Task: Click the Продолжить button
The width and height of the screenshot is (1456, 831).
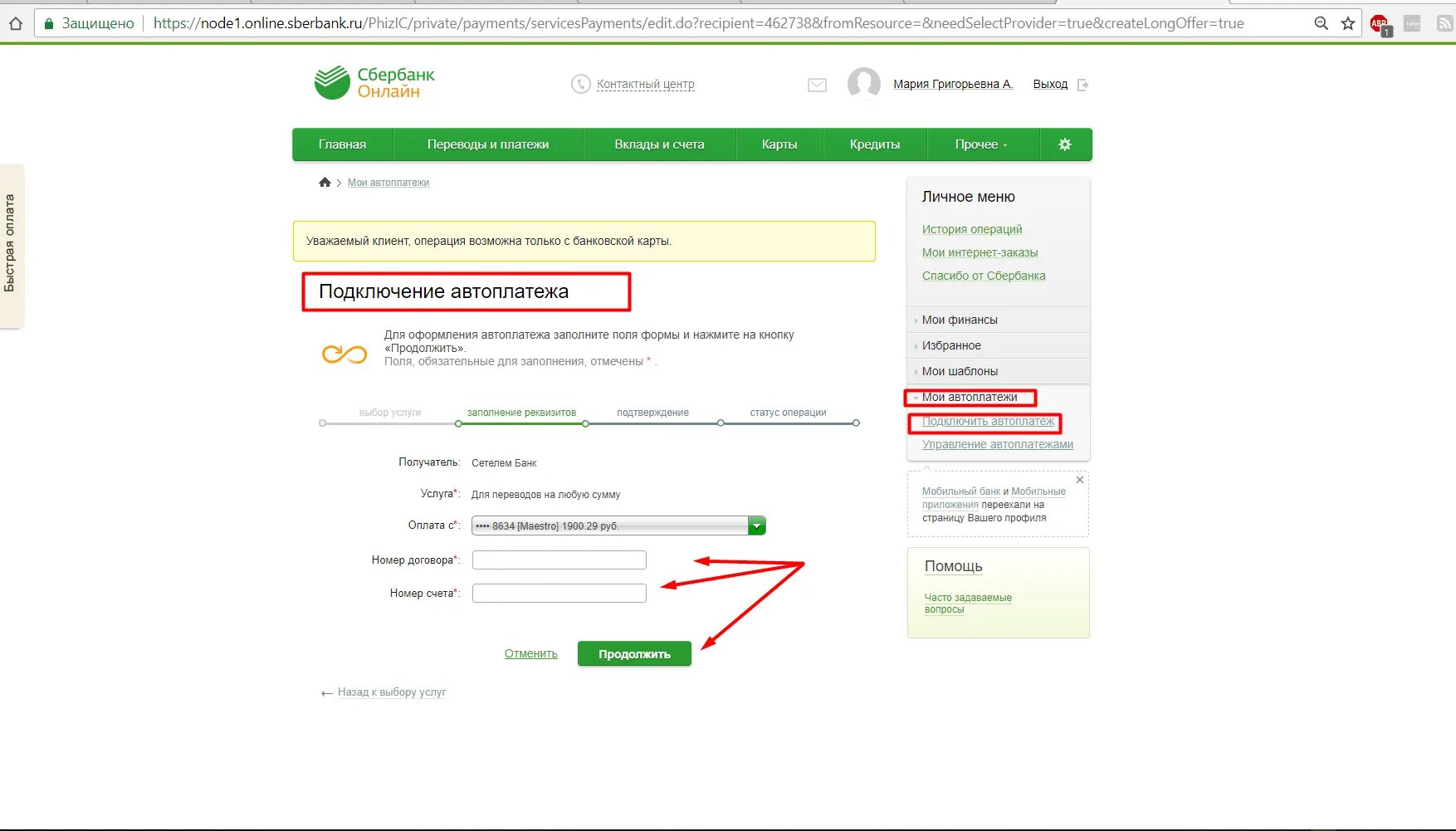Action: pos(634,654)
